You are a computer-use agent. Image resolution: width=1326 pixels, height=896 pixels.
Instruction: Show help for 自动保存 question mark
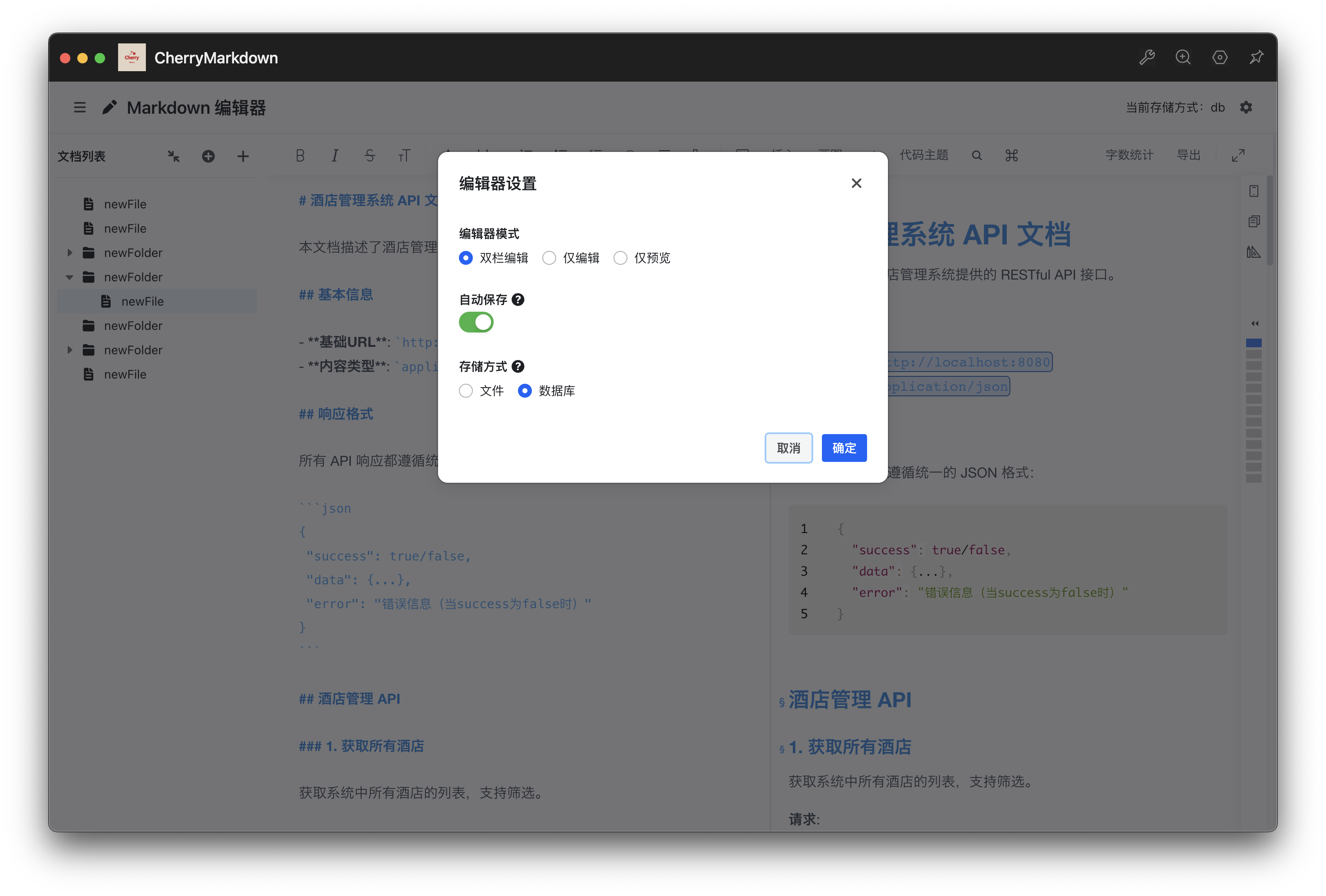(518, 300)
